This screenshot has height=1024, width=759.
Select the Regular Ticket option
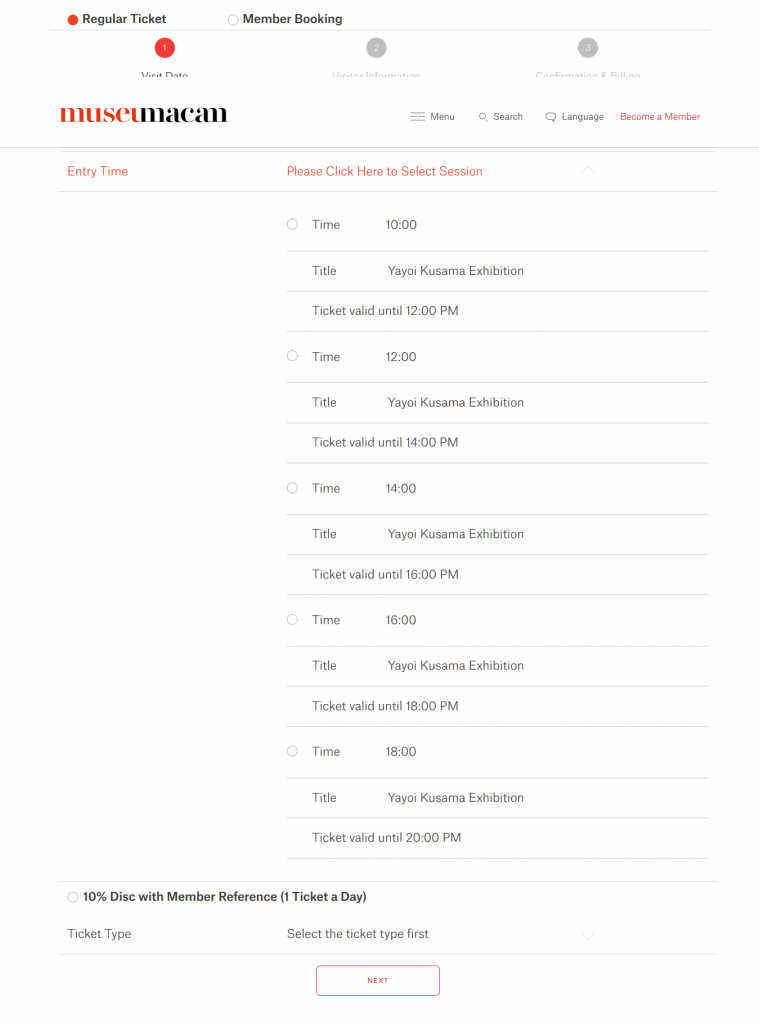click(x=73, y=19)
